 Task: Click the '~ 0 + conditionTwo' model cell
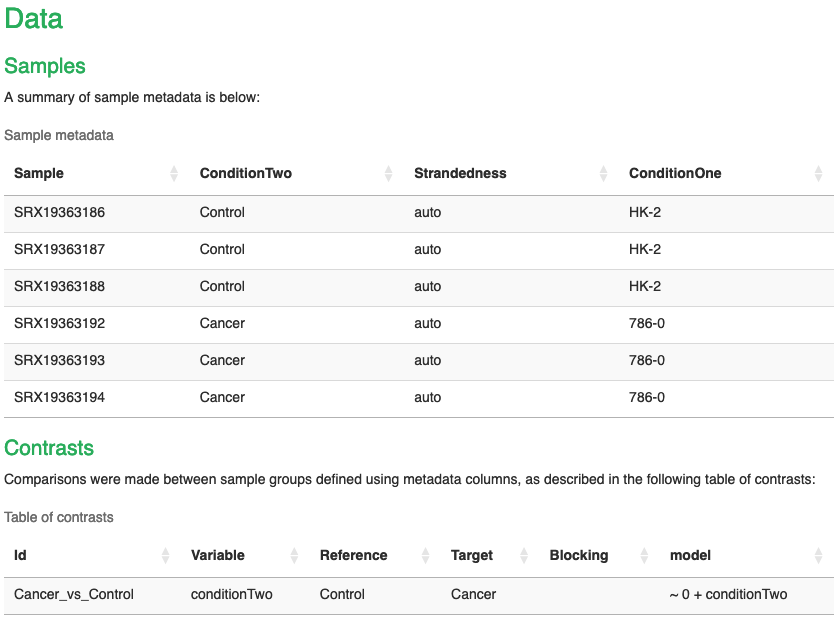point(729,595)
